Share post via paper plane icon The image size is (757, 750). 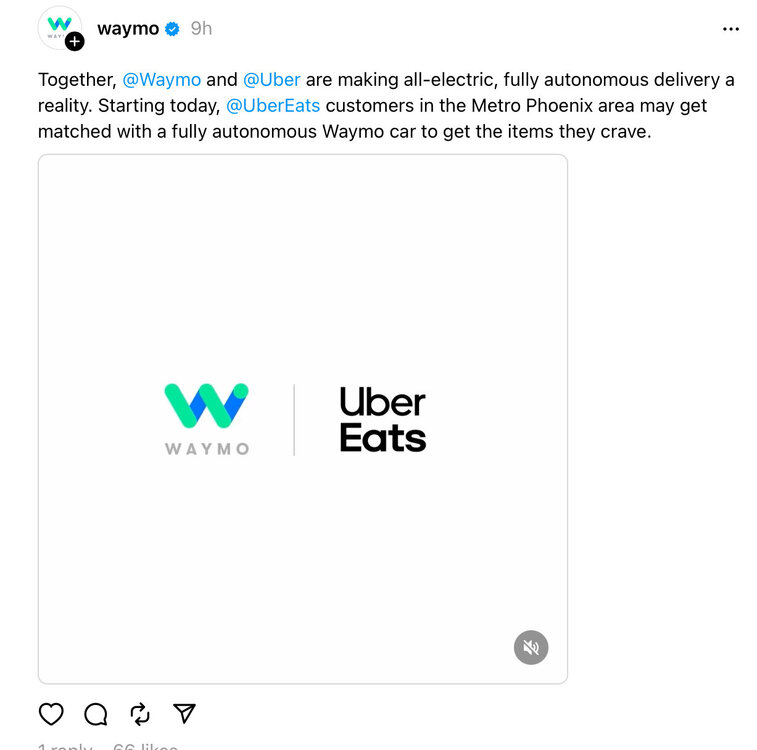coord(184,713)
